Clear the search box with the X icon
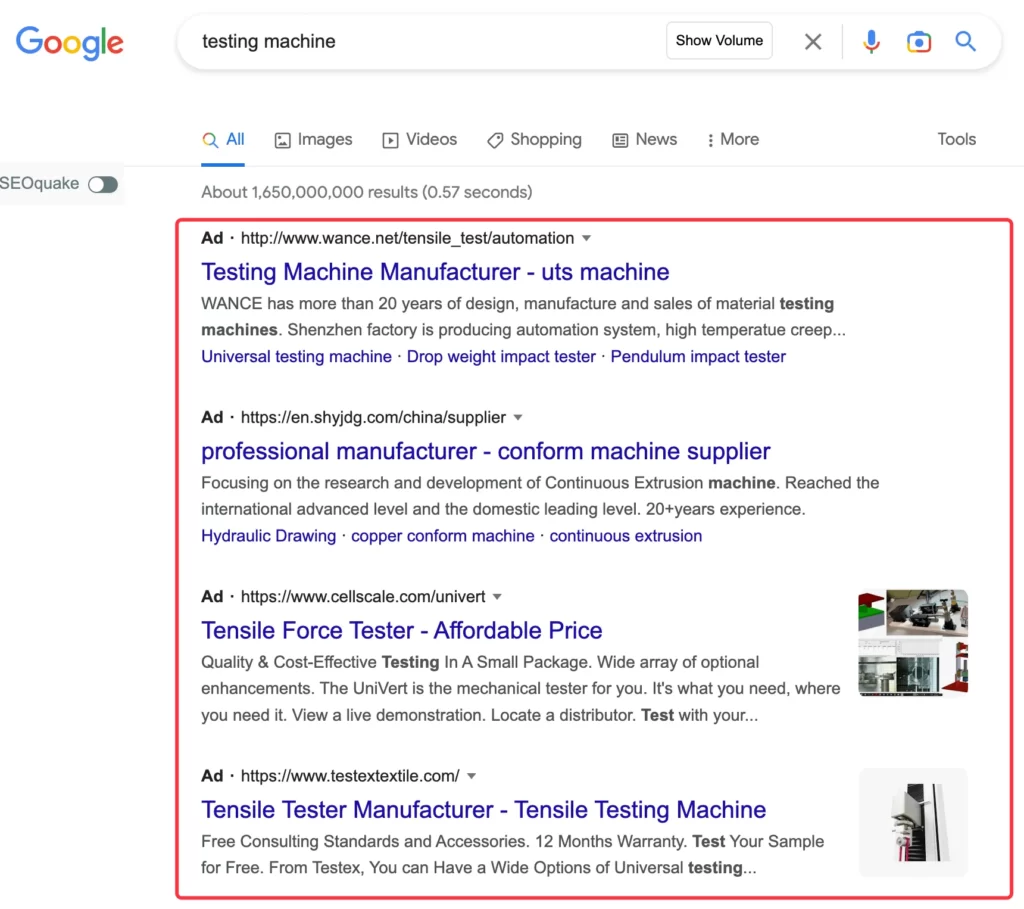Screen dimensions: 1024x909 813,42
